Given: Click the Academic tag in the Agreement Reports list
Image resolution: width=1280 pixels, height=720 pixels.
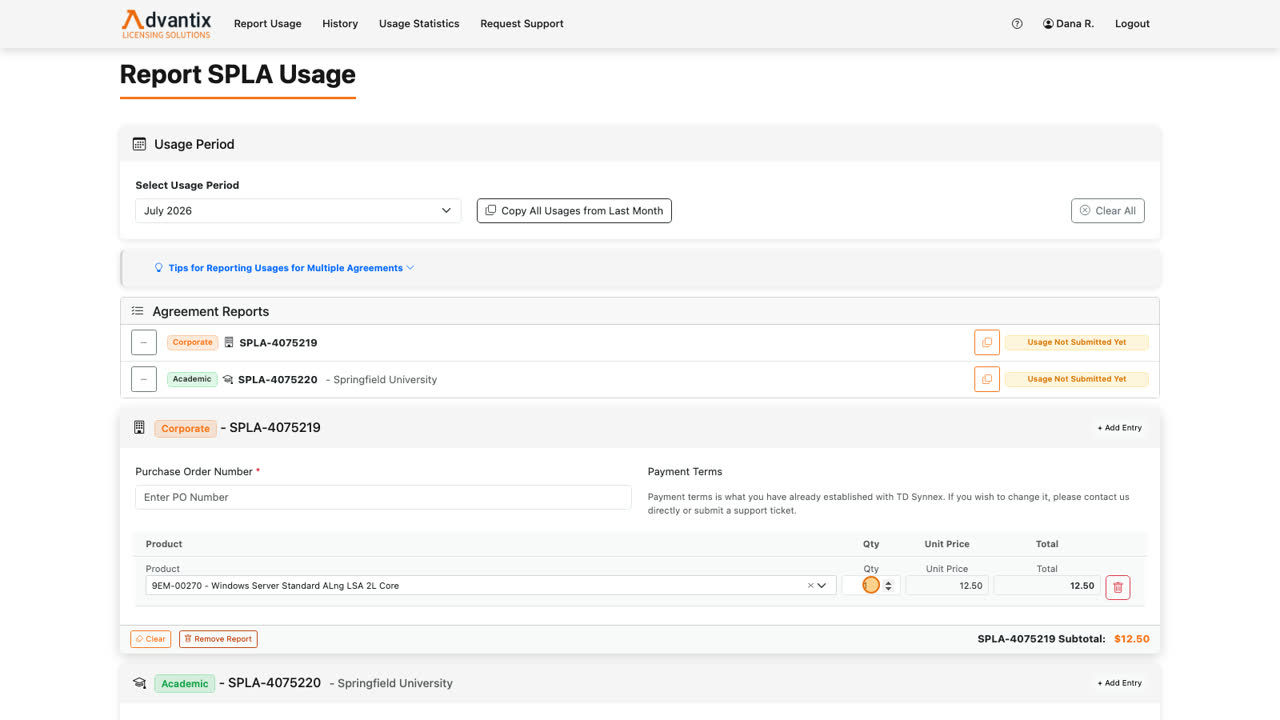Looking at the screenshot, I should 192,380.
